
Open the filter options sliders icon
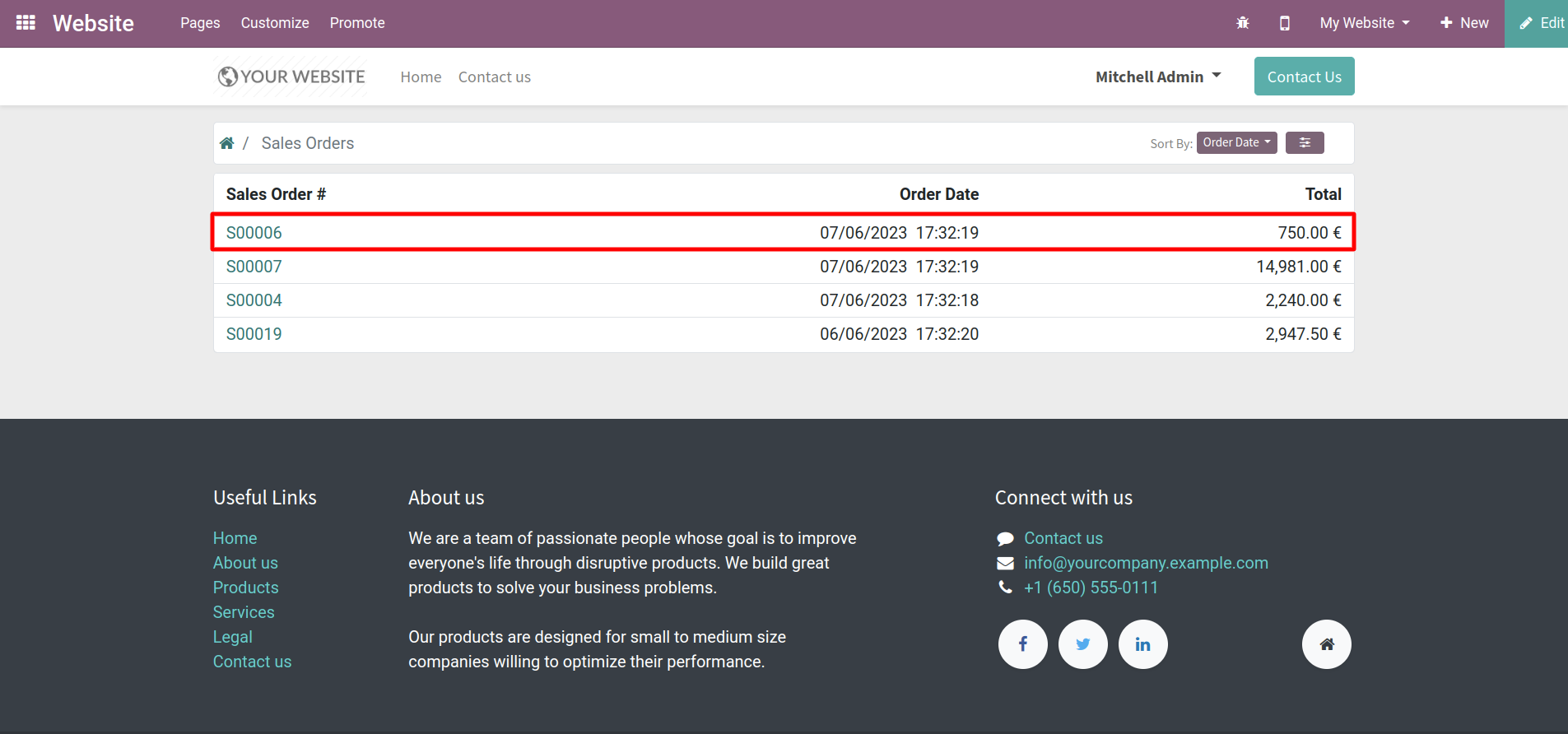pyautogui.click(x=1304, y=142)
